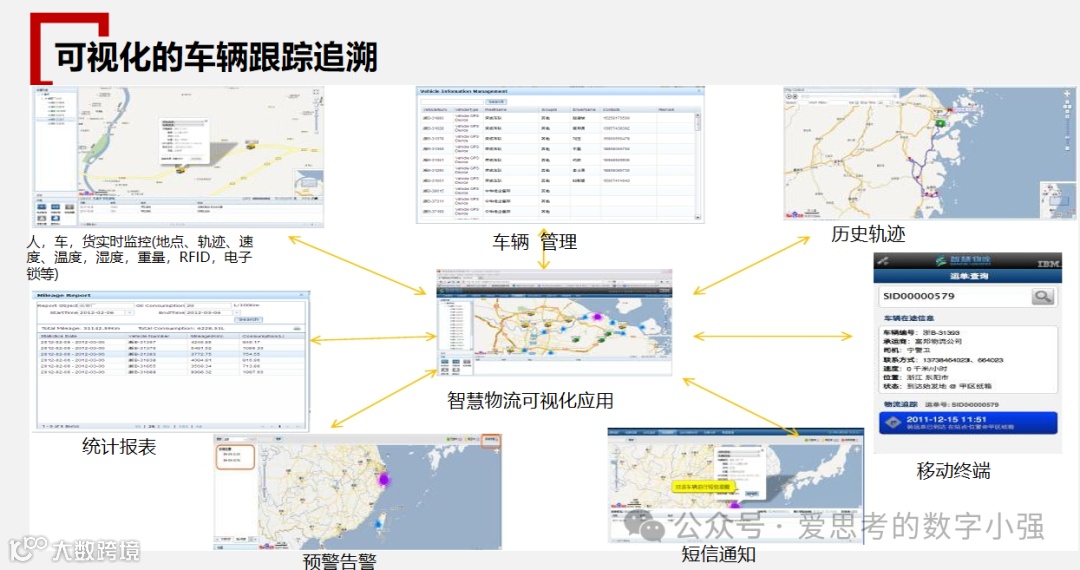Image resolution: width=1080 pixels, height=570 pixels.
Task: Click the fullscreen icon on the monitoring map
Action: (x=316, y=92)
